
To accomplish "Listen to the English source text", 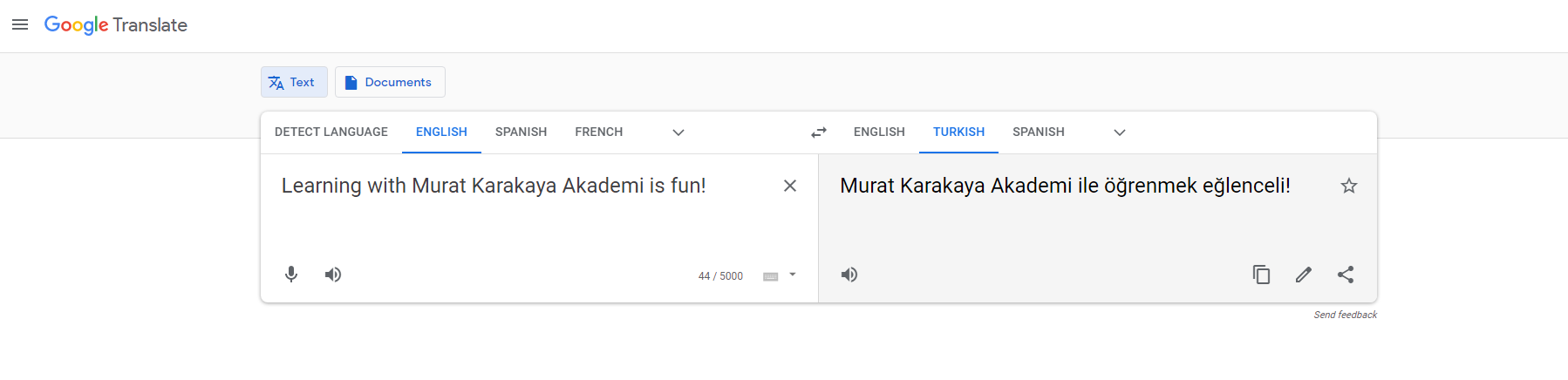I will click(333, 275).
